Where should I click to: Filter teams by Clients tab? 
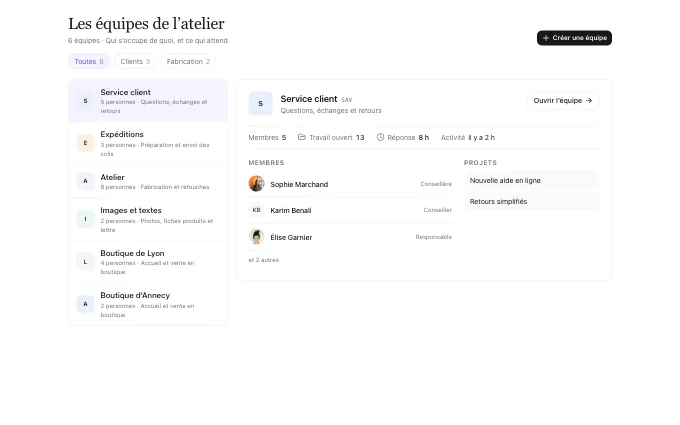[x=135, y=62]
